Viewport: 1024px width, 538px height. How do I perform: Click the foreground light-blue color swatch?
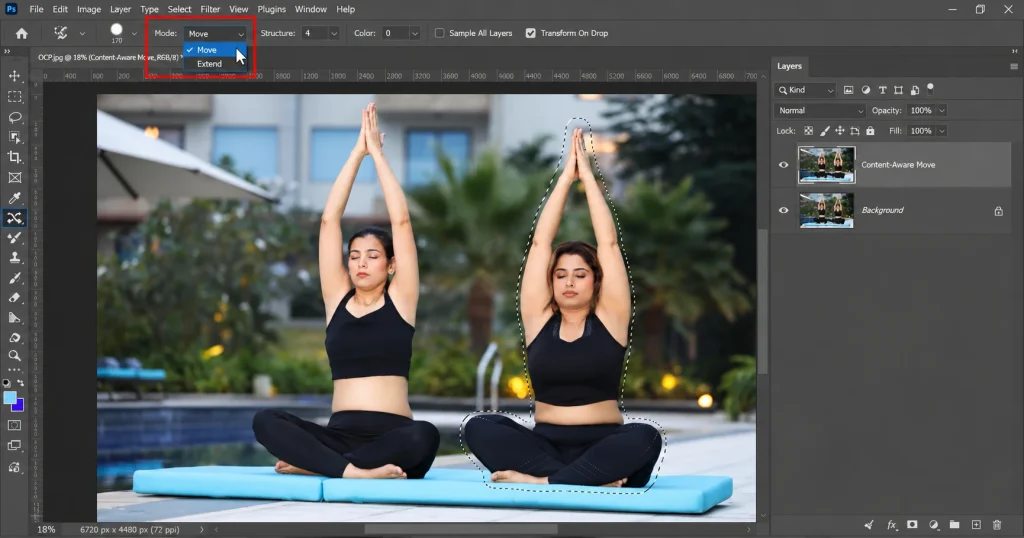[9, 397]
